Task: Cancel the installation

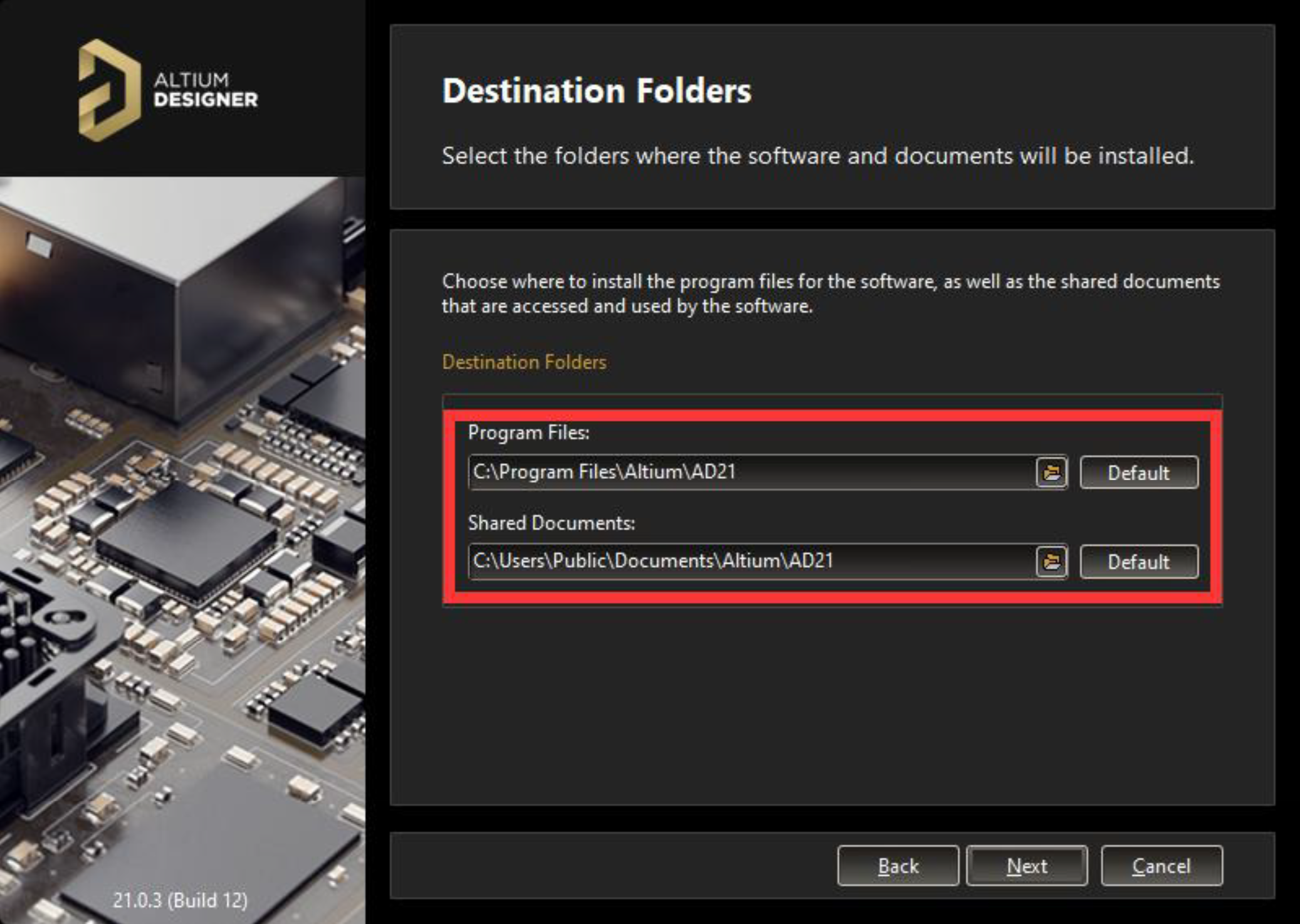Action: coord(1161,866)
